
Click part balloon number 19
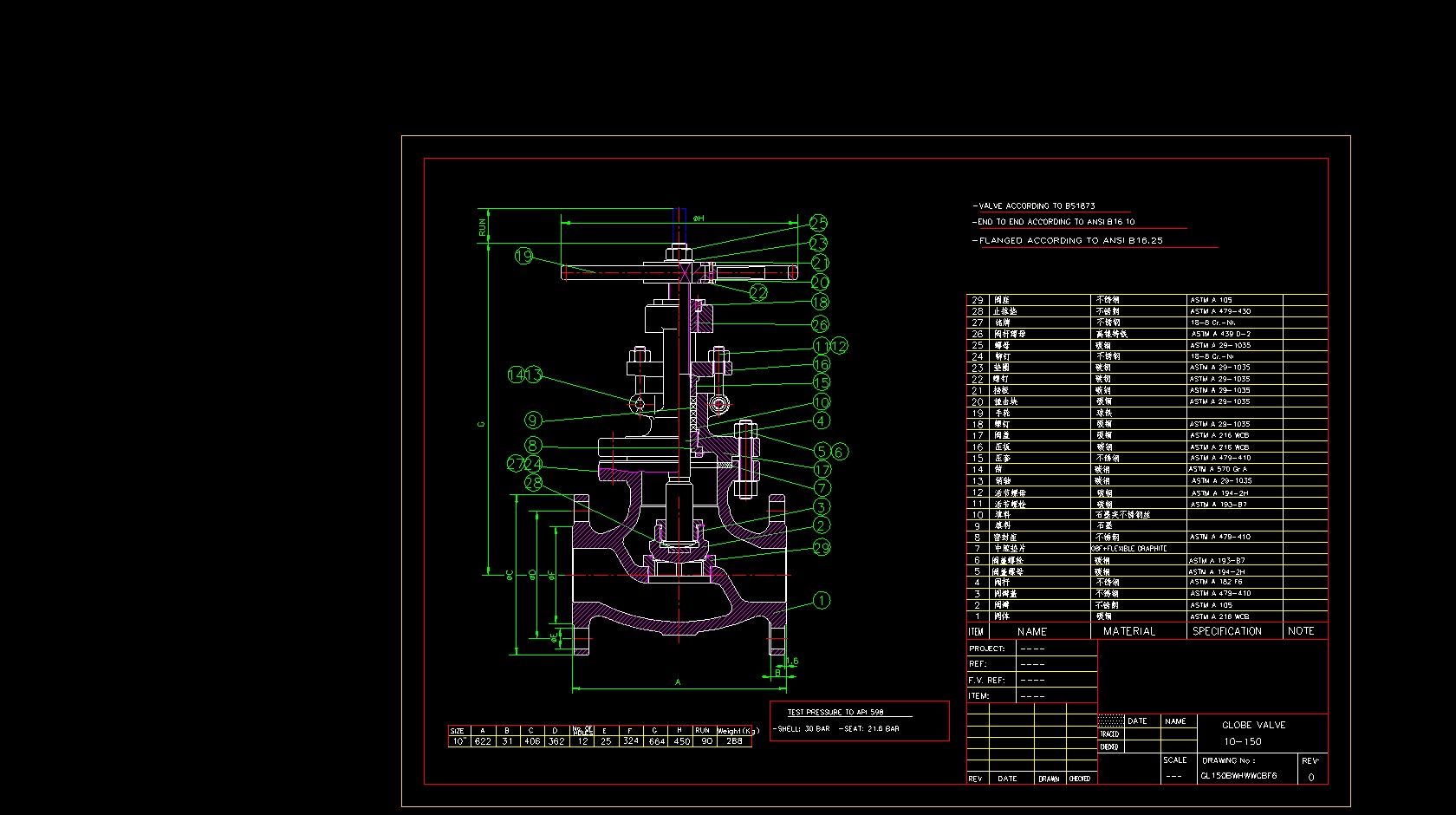pyautogui.click(x=523, y=256)
